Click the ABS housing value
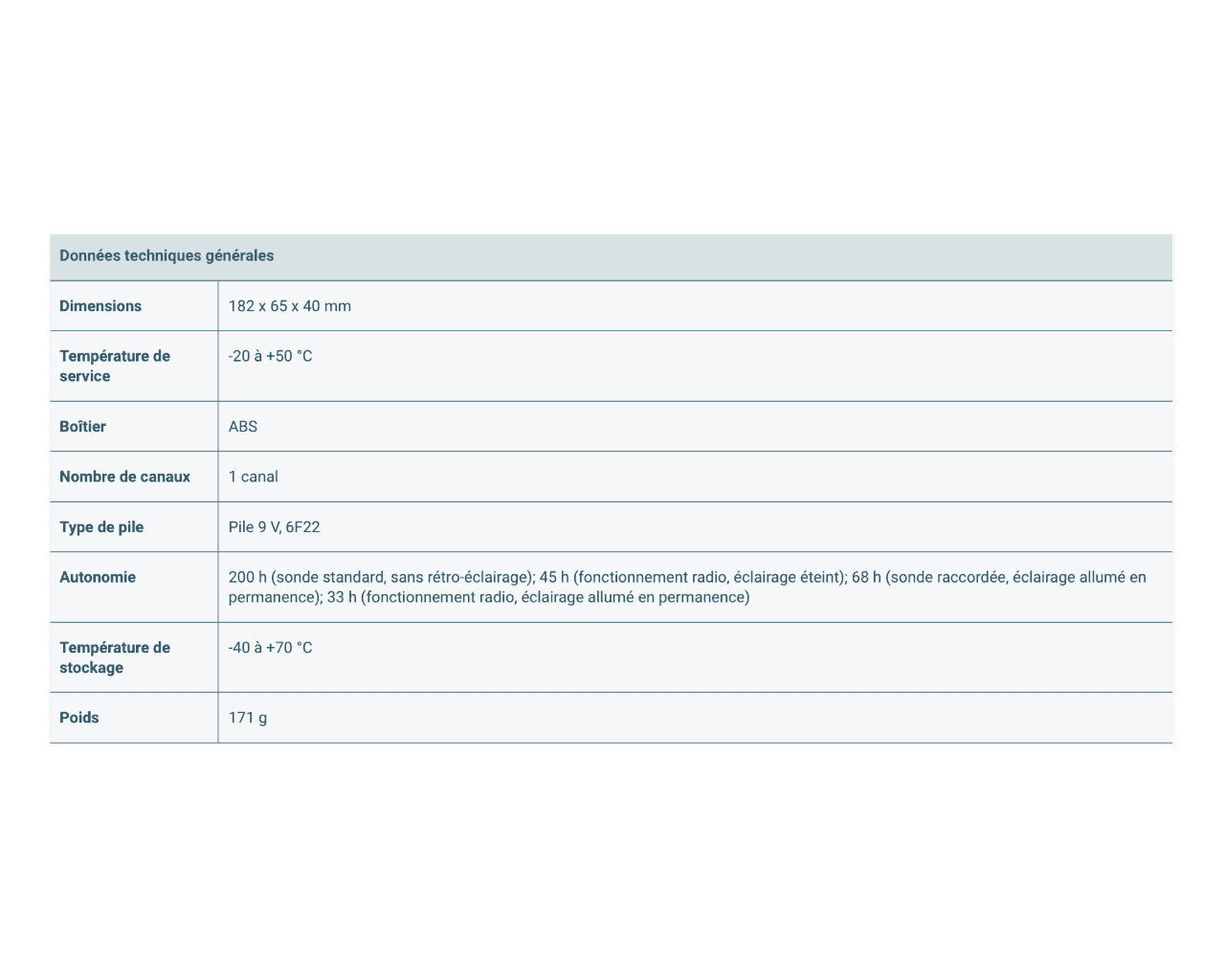Viewport: 1225px width, 980px height. point(243,427)
